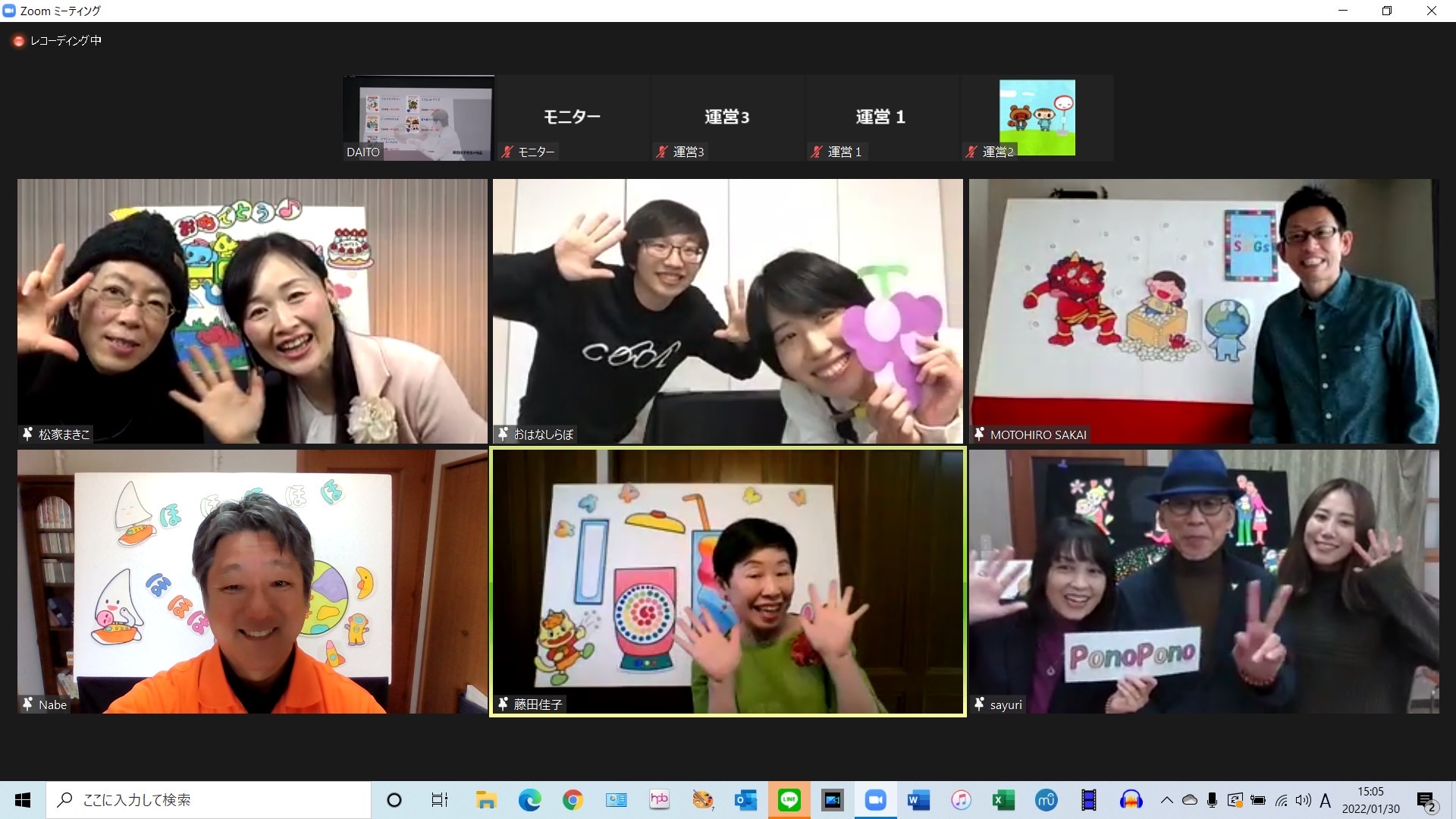The width and height of the screenshot is (1456, 819).
Task: Open Cortana from the taskbar circle icon
Action: pos(394,800)
